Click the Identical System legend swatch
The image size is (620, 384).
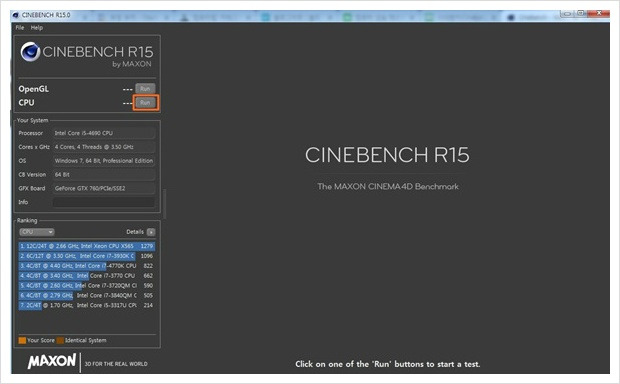pos(60,340)
